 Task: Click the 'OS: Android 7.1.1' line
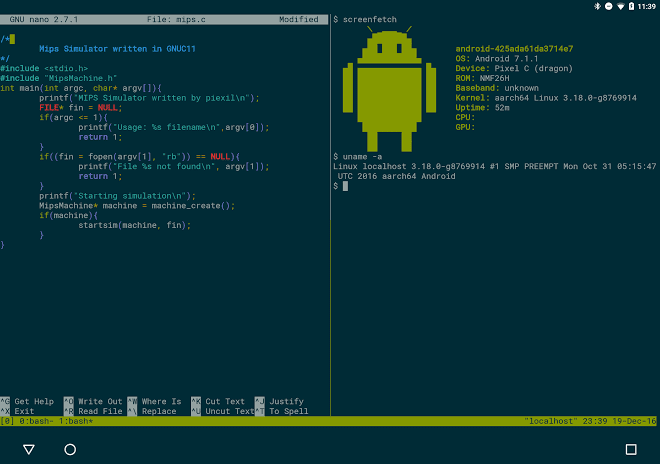497,59
